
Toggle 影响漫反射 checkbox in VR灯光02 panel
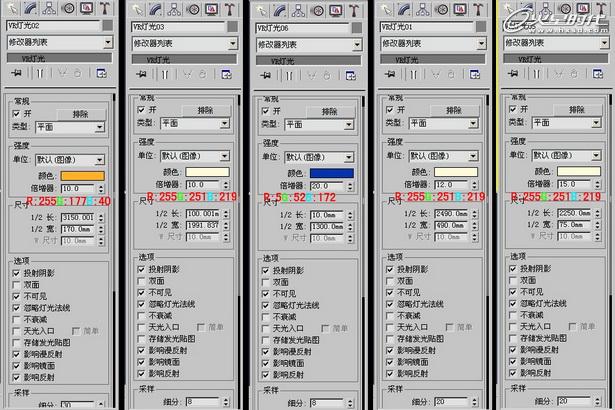tap(16, 354)
